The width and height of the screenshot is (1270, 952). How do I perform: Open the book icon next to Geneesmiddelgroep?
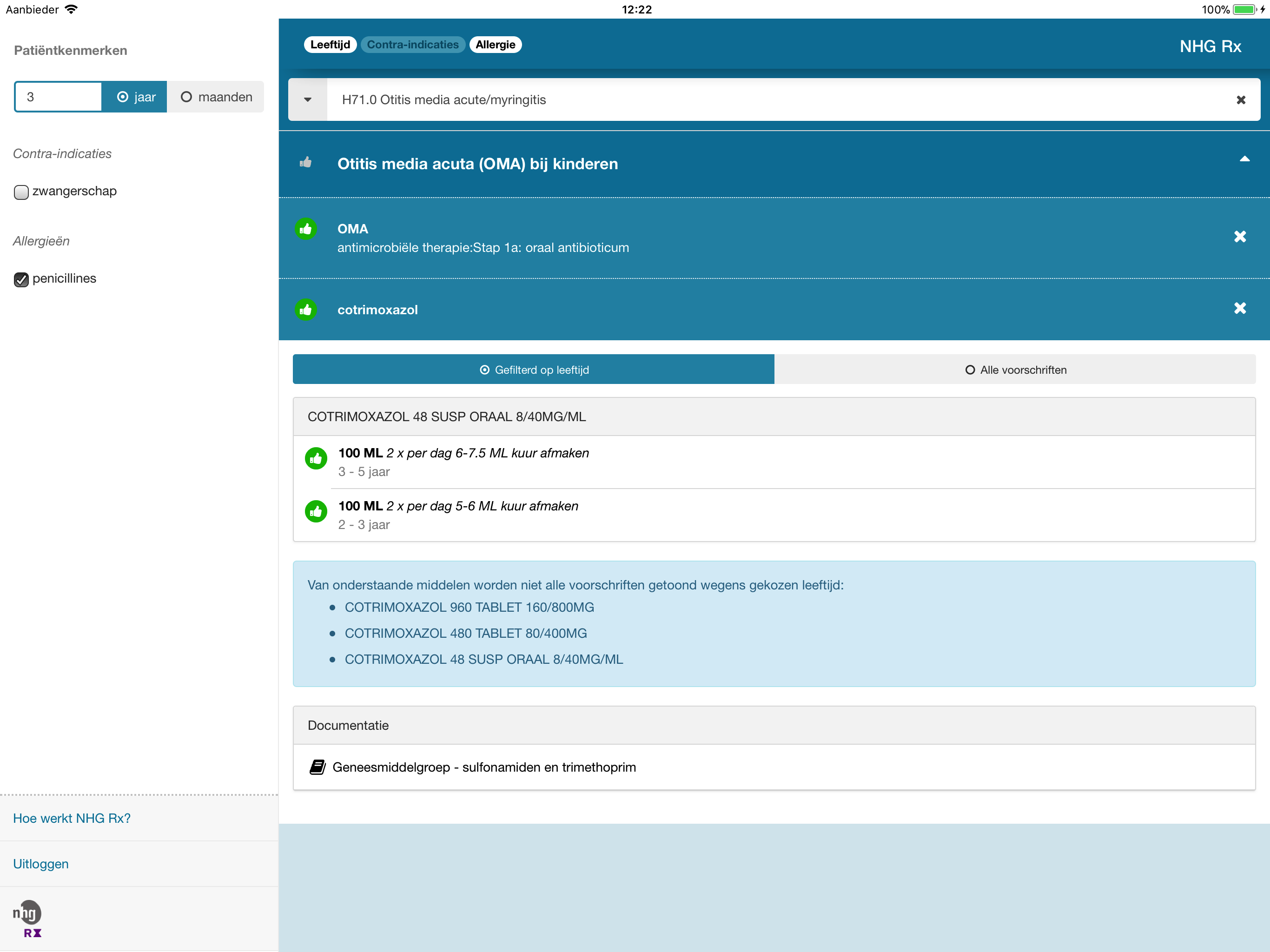[x=317, y=767]
